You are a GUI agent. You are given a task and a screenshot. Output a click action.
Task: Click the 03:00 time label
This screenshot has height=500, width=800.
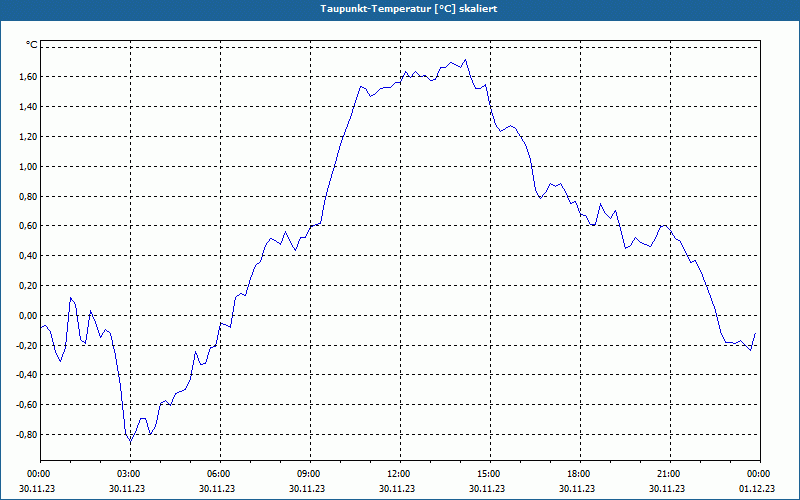[x=130, y=474]
